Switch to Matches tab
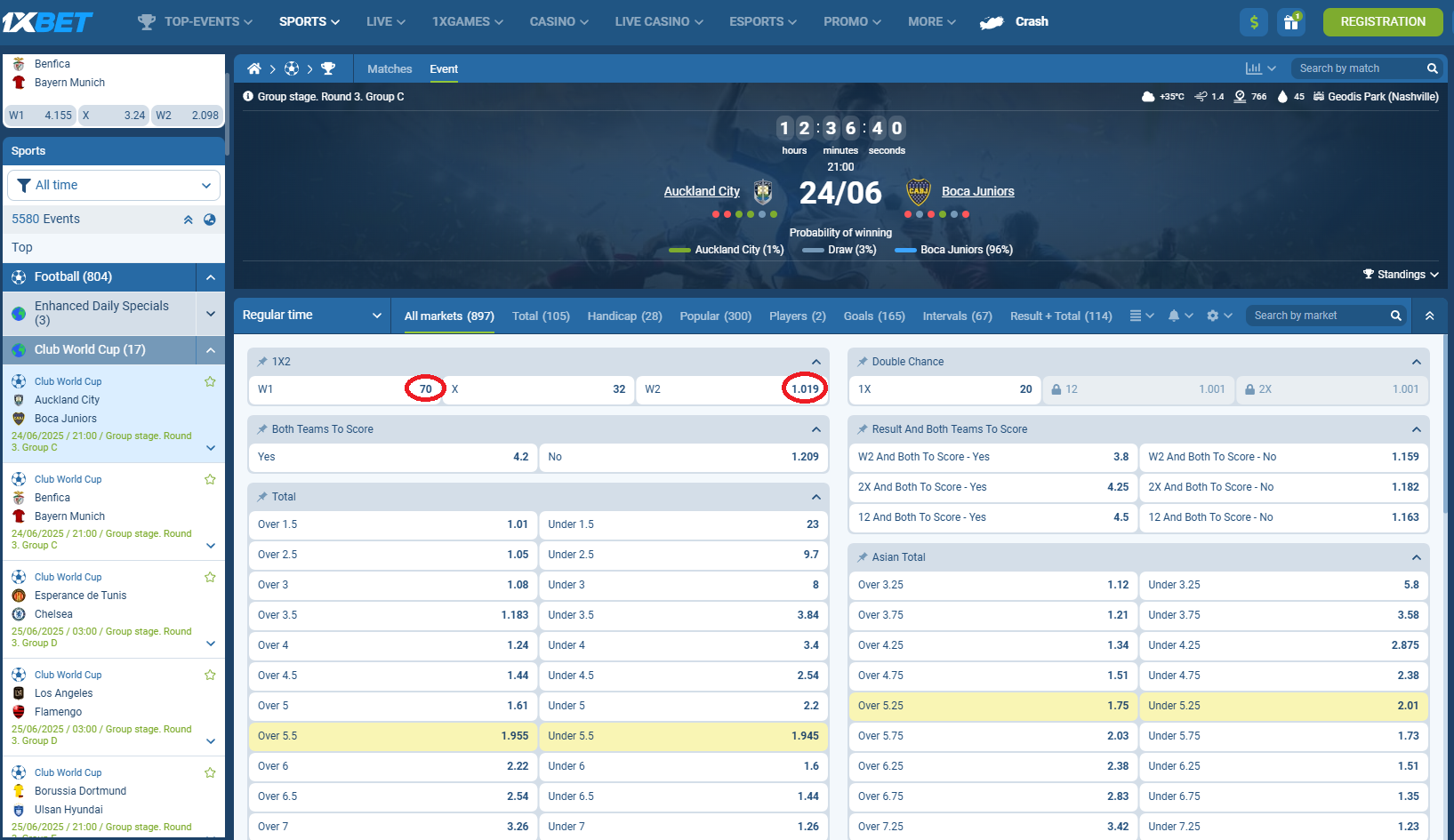Image resolution: width=1454 pixels, height=840 pixels. click(390, 68)
